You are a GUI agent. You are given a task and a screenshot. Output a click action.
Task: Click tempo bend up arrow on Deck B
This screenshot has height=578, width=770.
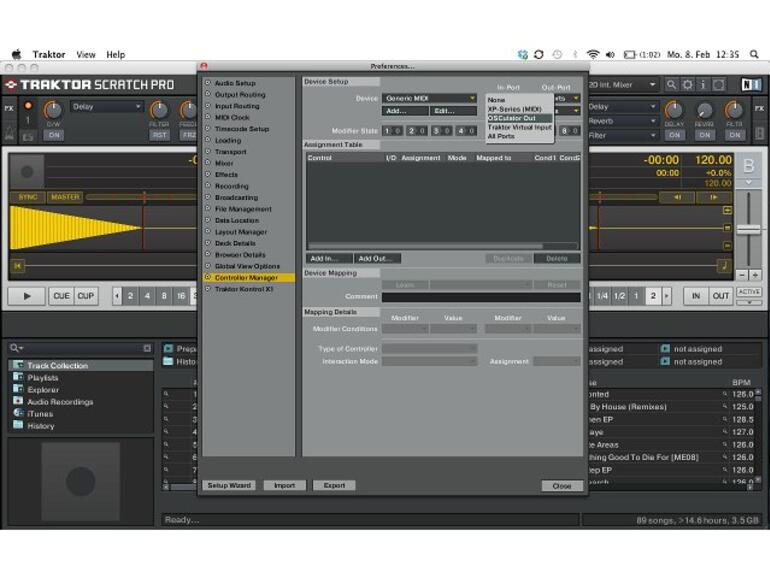pos(714,197)
